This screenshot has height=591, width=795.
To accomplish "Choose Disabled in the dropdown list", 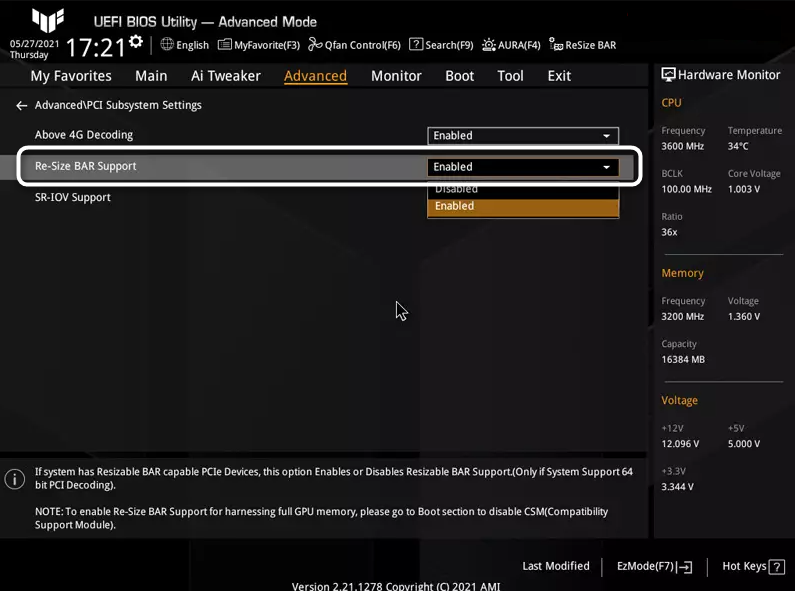I will click(523, 190).
